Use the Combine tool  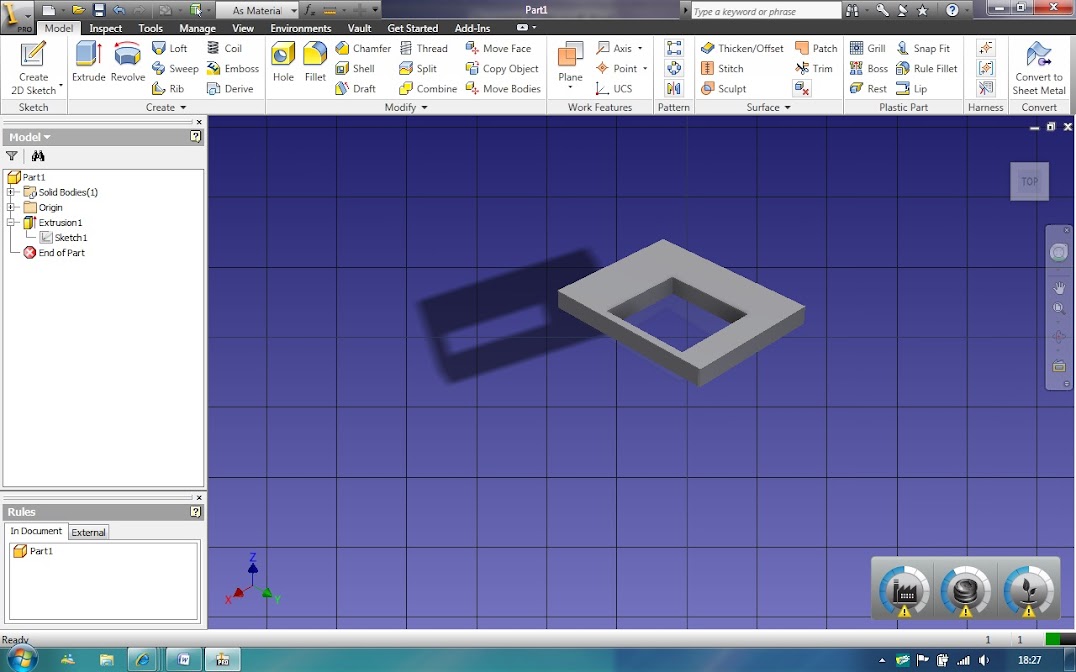point(428,89)
